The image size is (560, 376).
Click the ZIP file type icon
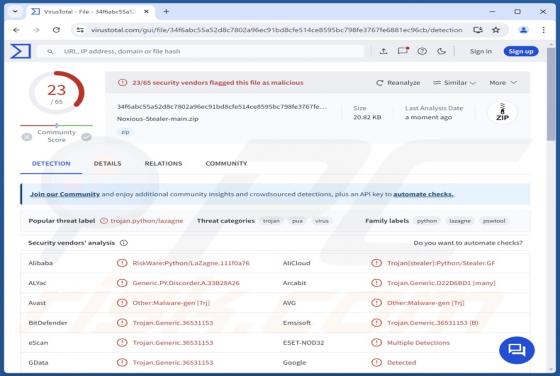coord(502,112)
